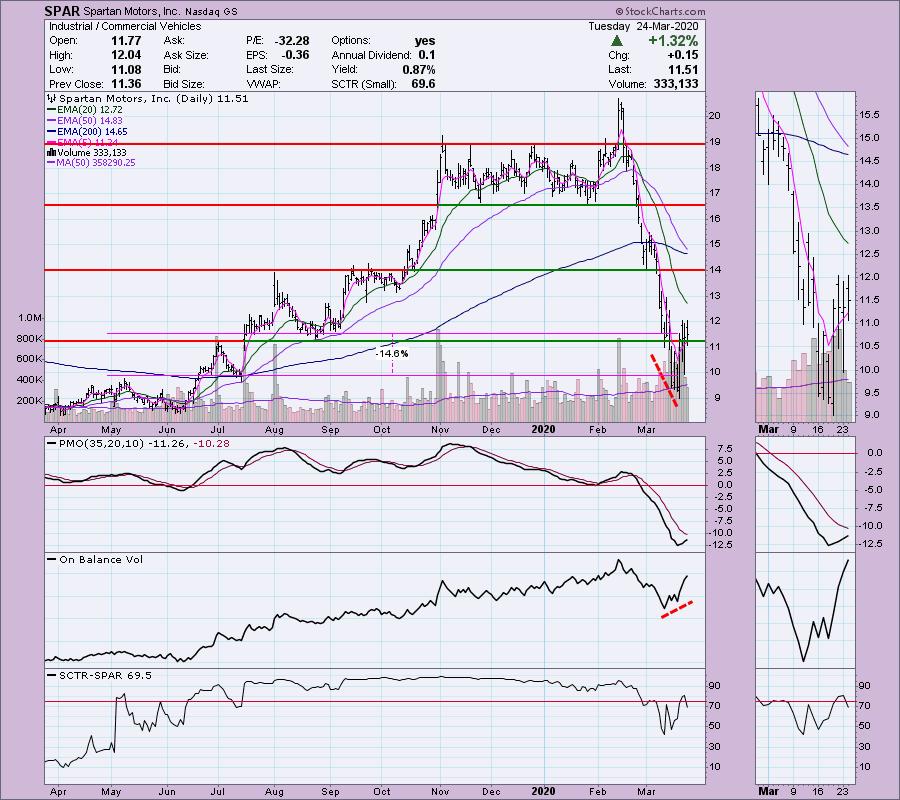Screen dimensions: 900x800
Task: Click the SCTR-SPAR 69.5 panel label
Action: point(106,675)
